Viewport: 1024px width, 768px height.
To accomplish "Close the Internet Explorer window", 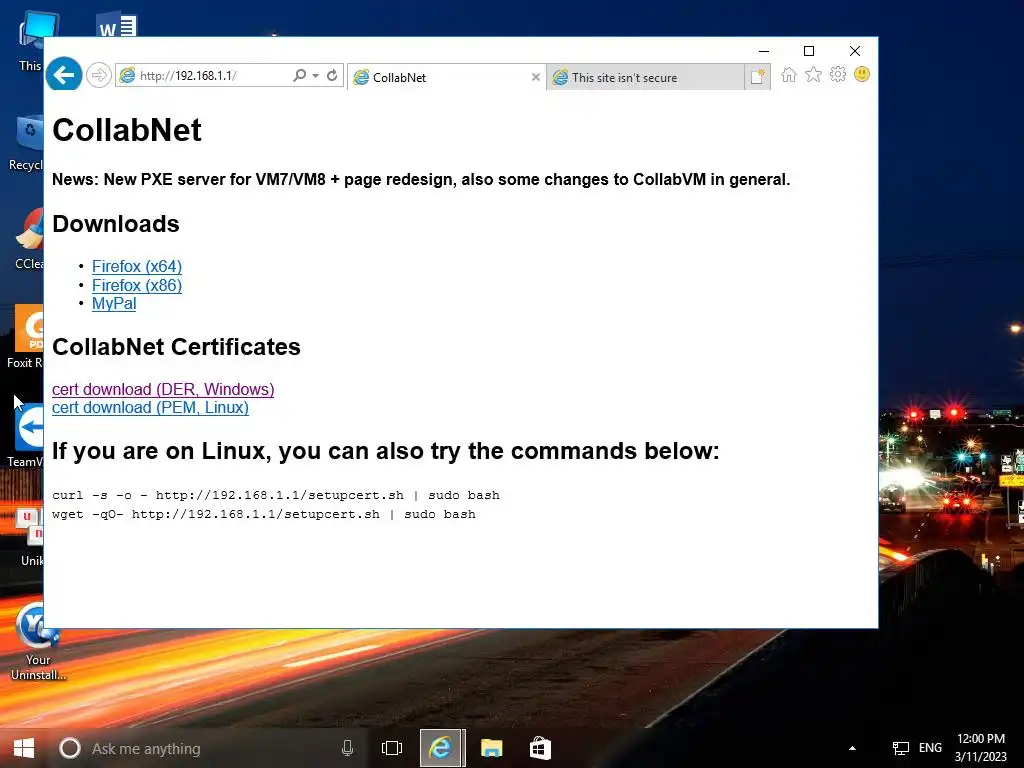I will coord(854,51).
